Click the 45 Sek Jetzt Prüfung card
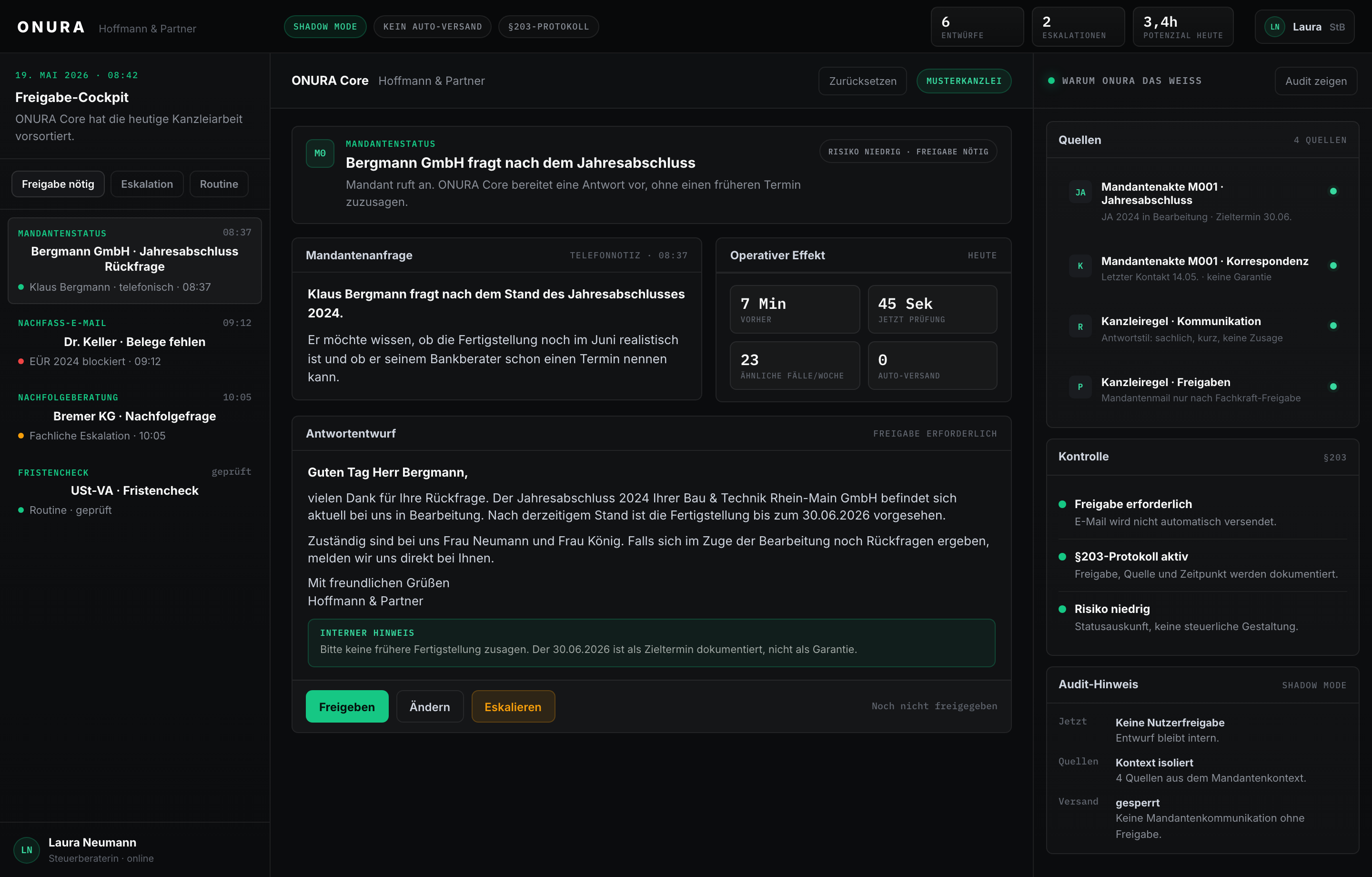The image size is (1372, 877). (x=932, y=309)
